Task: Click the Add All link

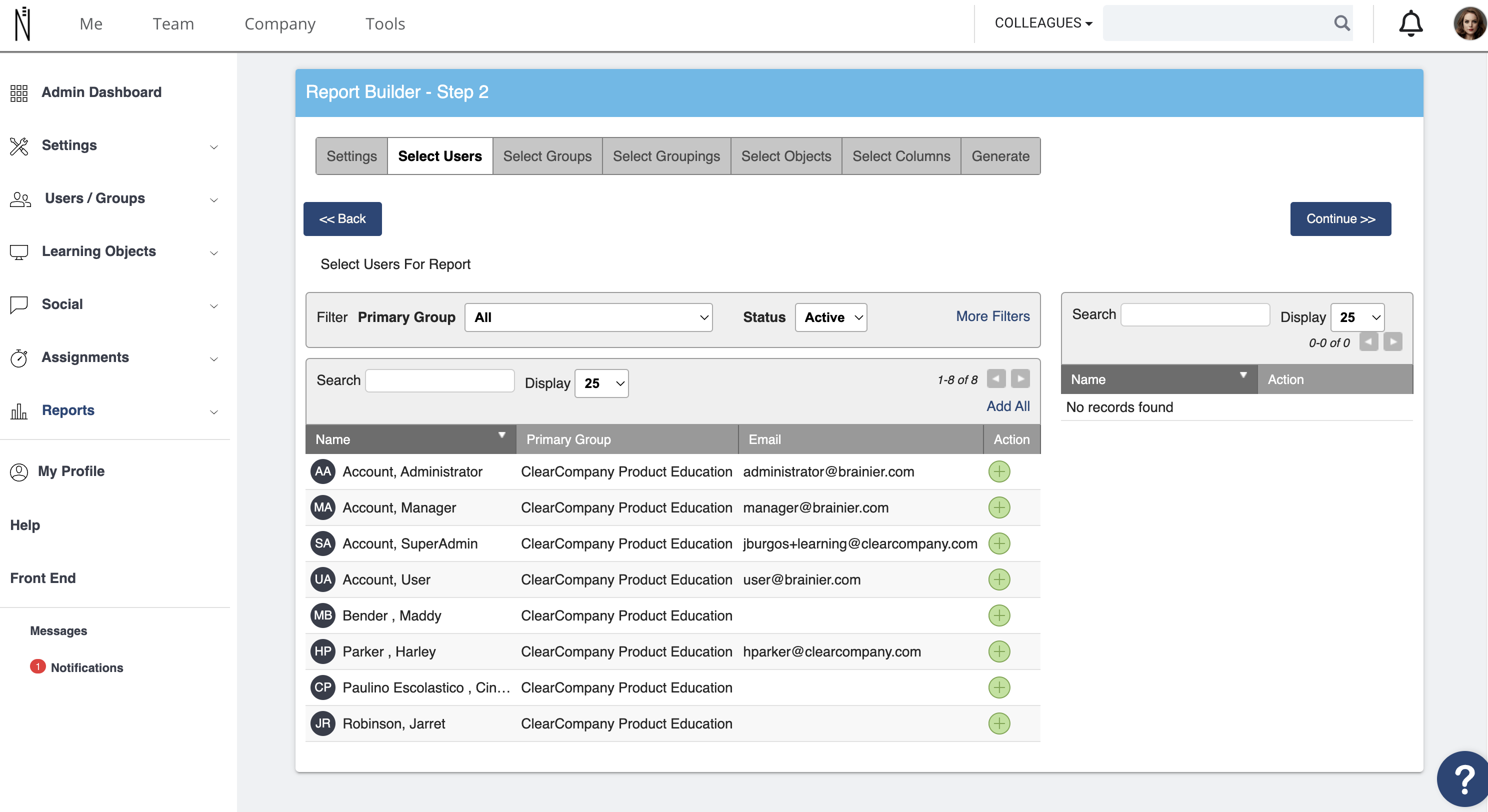Action: 1008,406
